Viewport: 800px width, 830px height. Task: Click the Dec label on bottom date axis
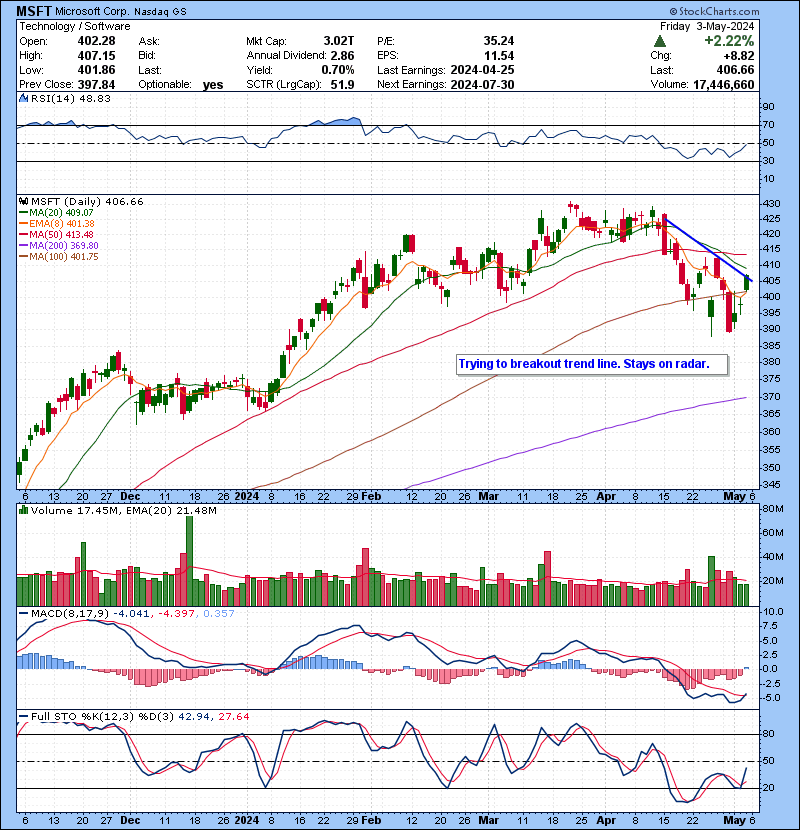pos(130,820)
